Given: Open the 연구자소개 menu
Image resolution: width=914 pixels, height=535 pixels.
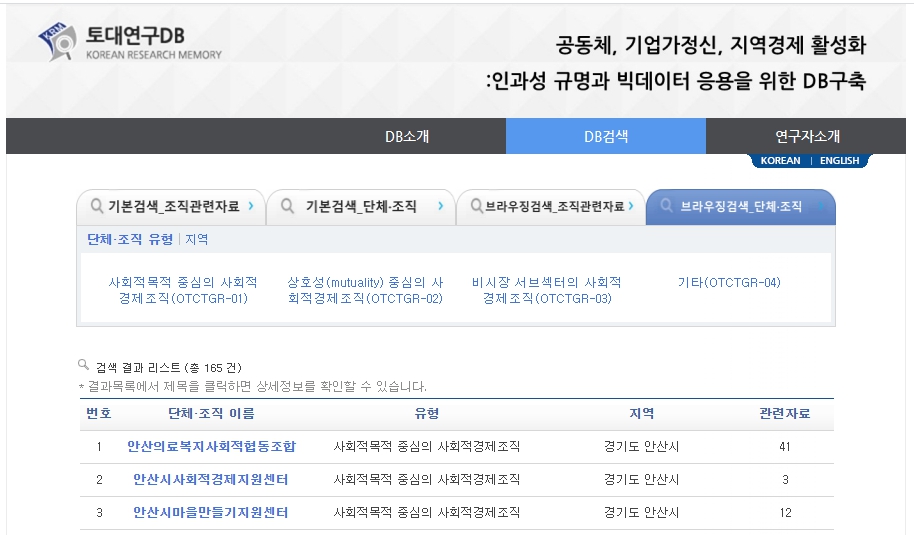Looking at the screenshot, I should (807, 136).
